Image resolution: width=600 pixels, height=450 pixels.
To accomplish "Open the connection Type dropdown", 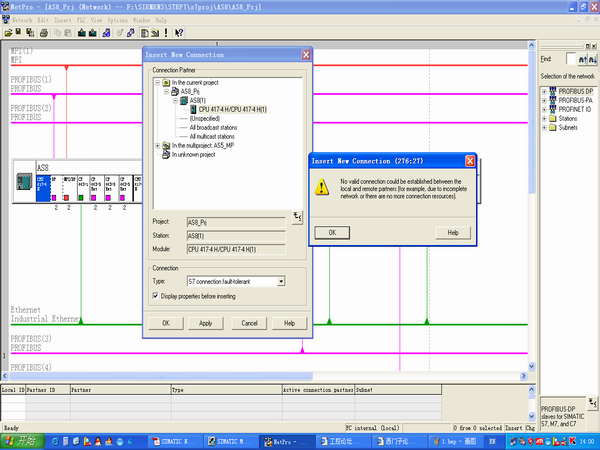I will coord(281,282).
